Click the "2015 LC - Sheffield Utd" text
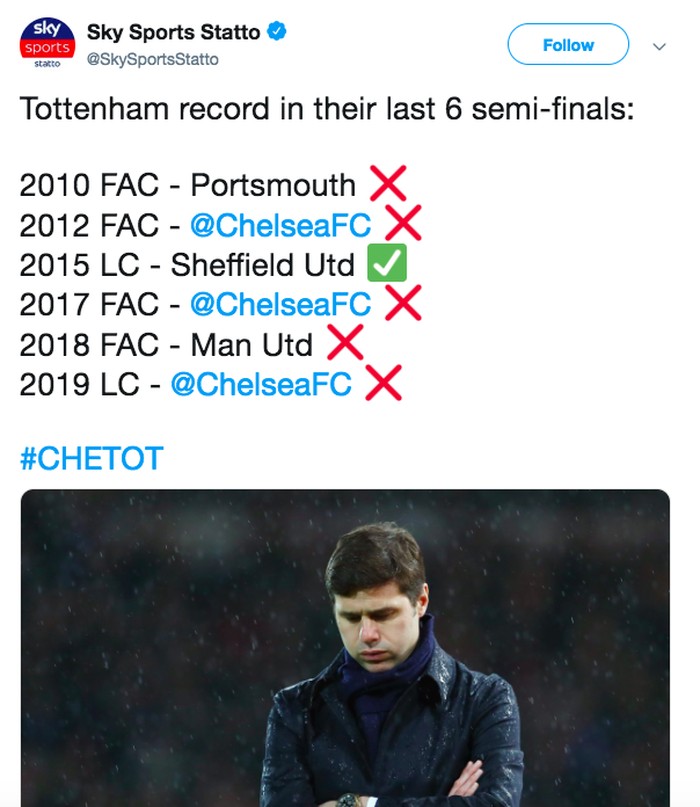The image size is (700, 807). point(187,265)
